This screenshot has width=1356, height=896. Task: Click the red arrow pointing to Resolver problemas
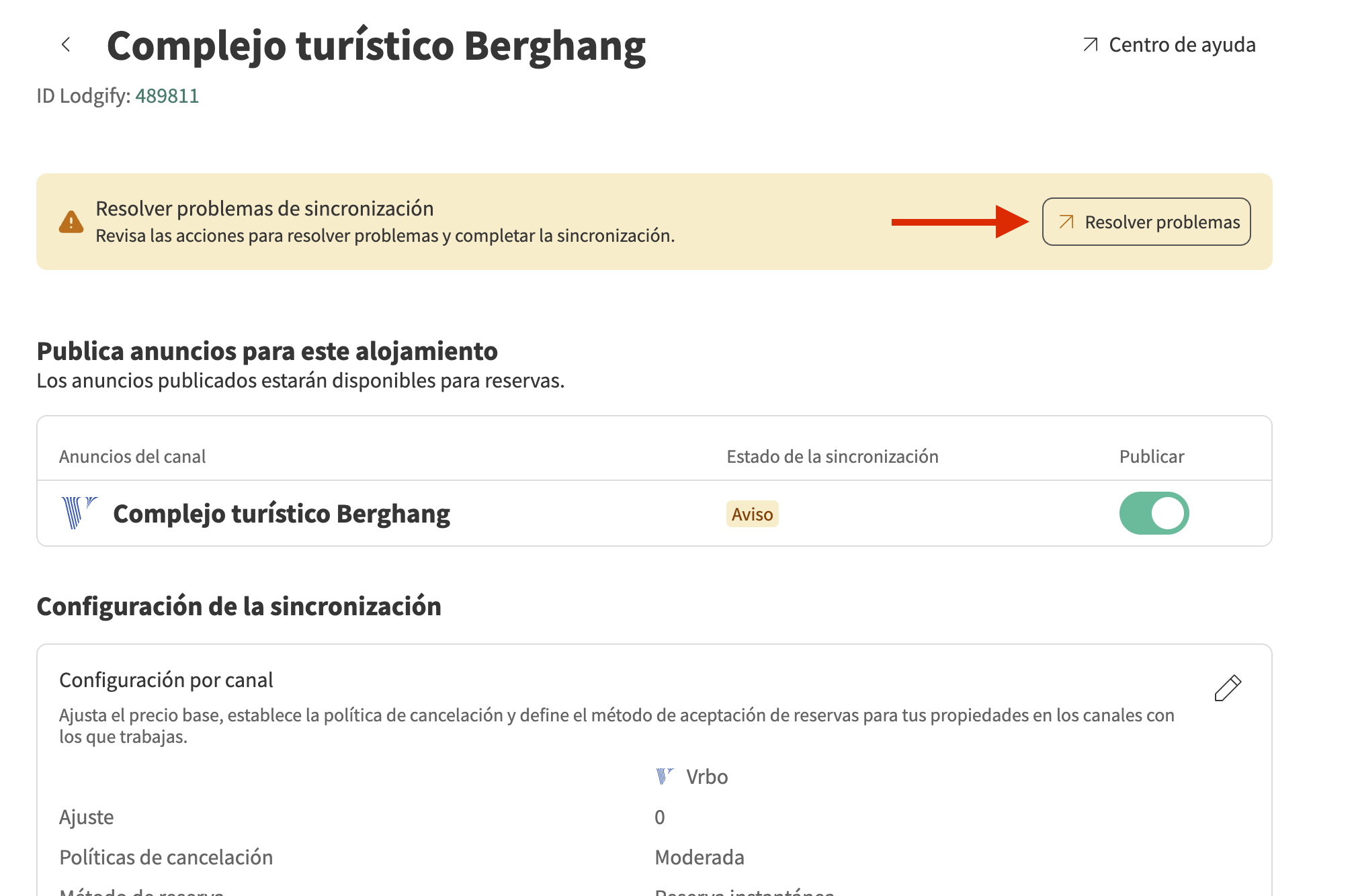(960, 222)
